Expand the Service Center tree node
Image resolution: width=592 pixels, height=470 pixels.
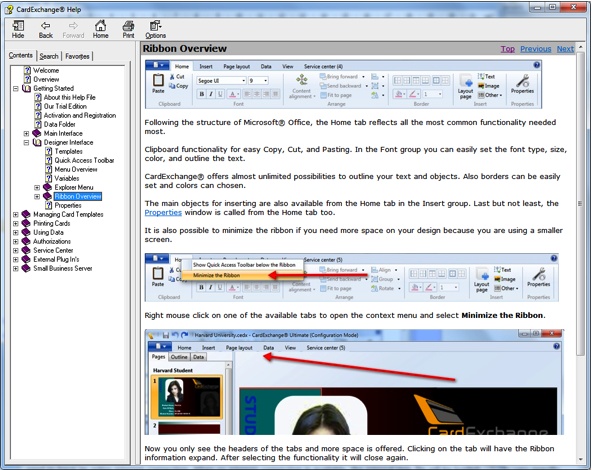(15, 251)
